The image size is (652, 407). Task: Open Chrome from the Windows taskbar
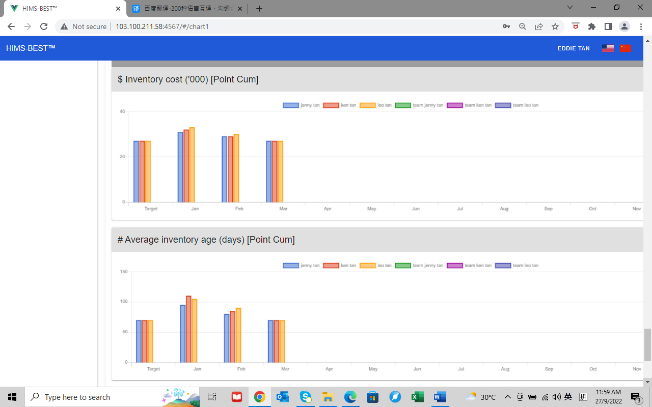(x=259, y=397)
